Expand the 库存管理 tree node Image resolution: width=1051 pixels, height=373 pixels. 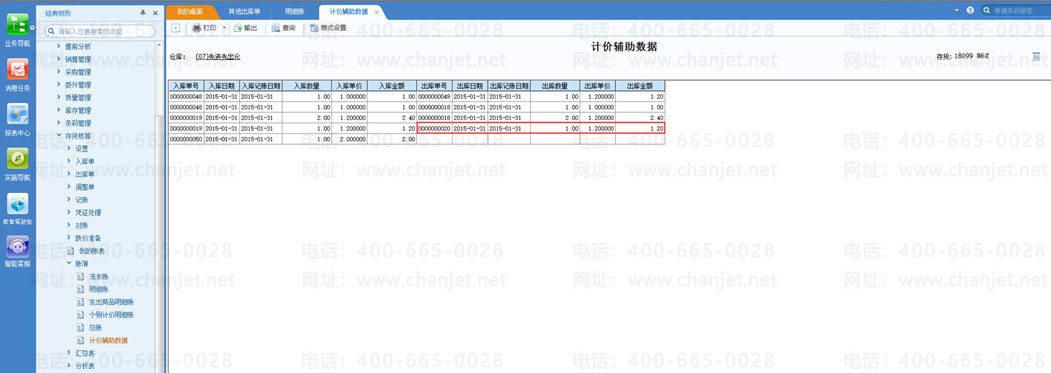(59, 111)
